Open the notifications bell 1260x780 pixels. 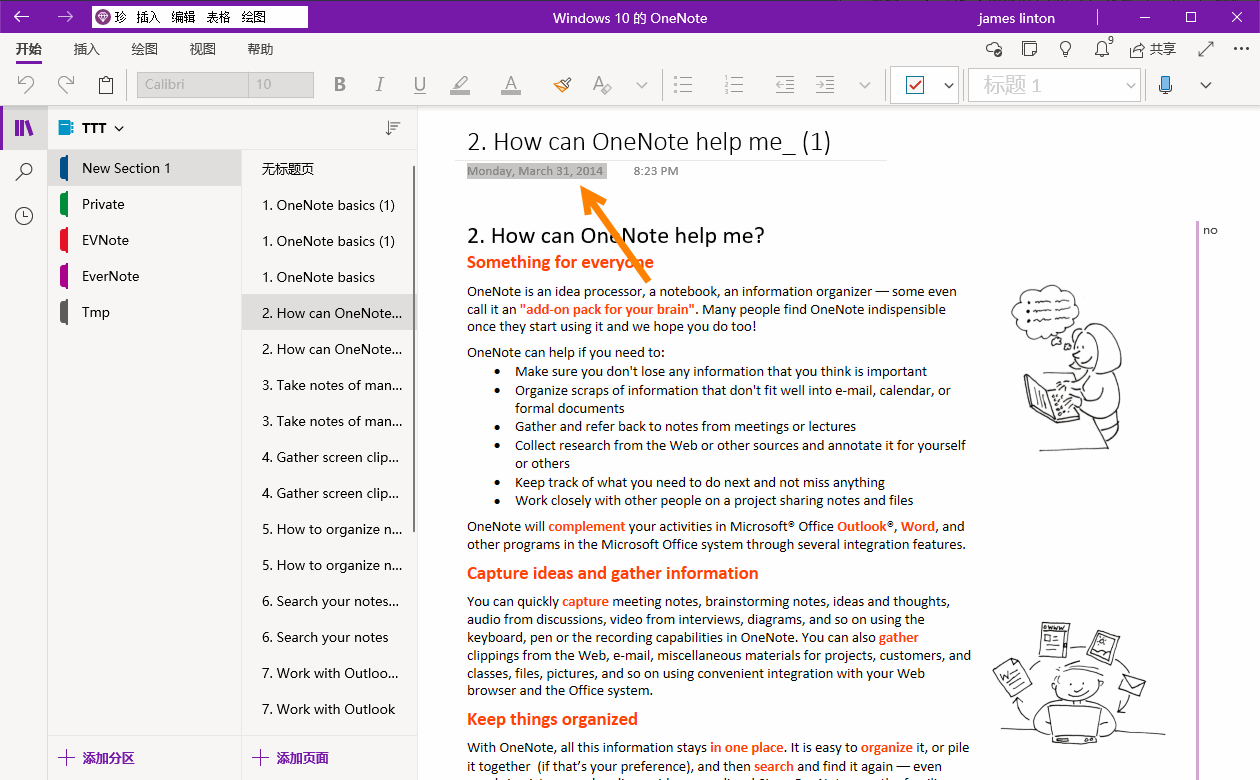pos(1101,47)
